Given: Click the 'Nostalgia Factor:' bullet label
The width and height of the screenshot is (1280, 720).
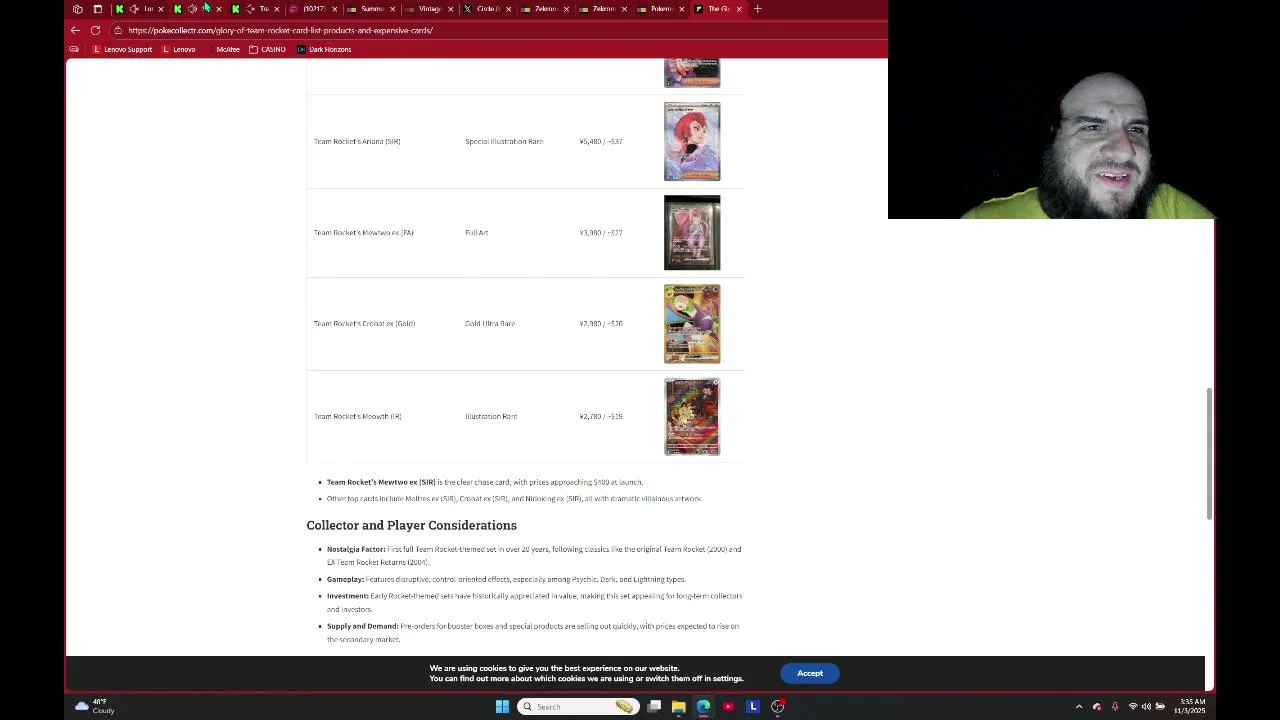Looking at the screenshot, I should (x=355, y=549).
